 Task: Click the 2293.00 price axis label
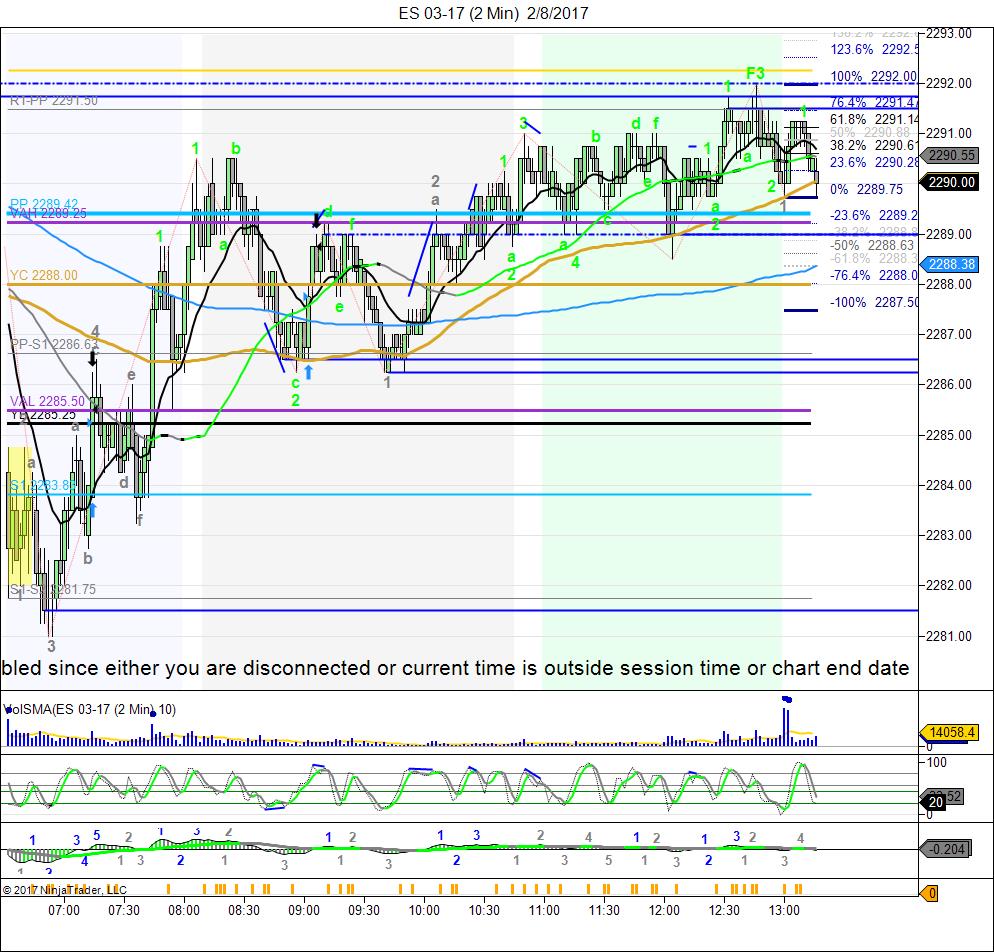point(949,34)
